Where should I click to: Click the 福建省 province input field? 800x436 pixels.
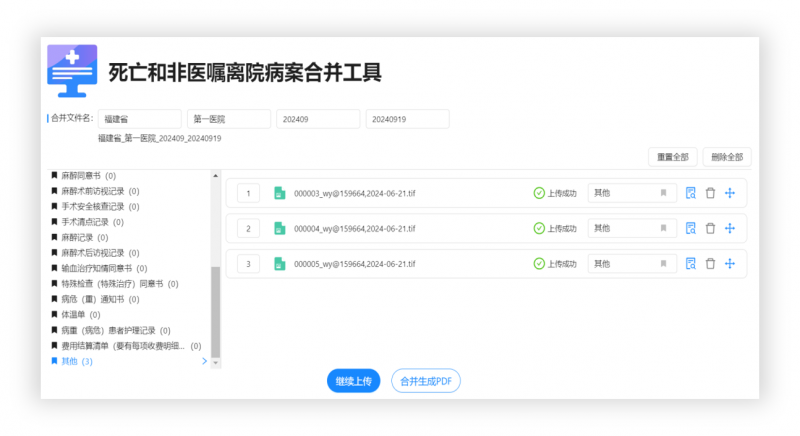(140, 119)
